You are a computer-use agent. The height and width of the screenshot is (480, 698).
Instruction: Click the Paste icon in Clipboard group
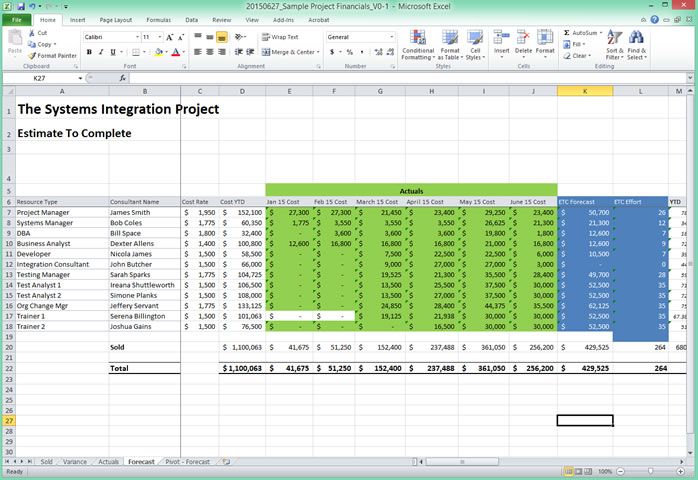coord(15,38)
